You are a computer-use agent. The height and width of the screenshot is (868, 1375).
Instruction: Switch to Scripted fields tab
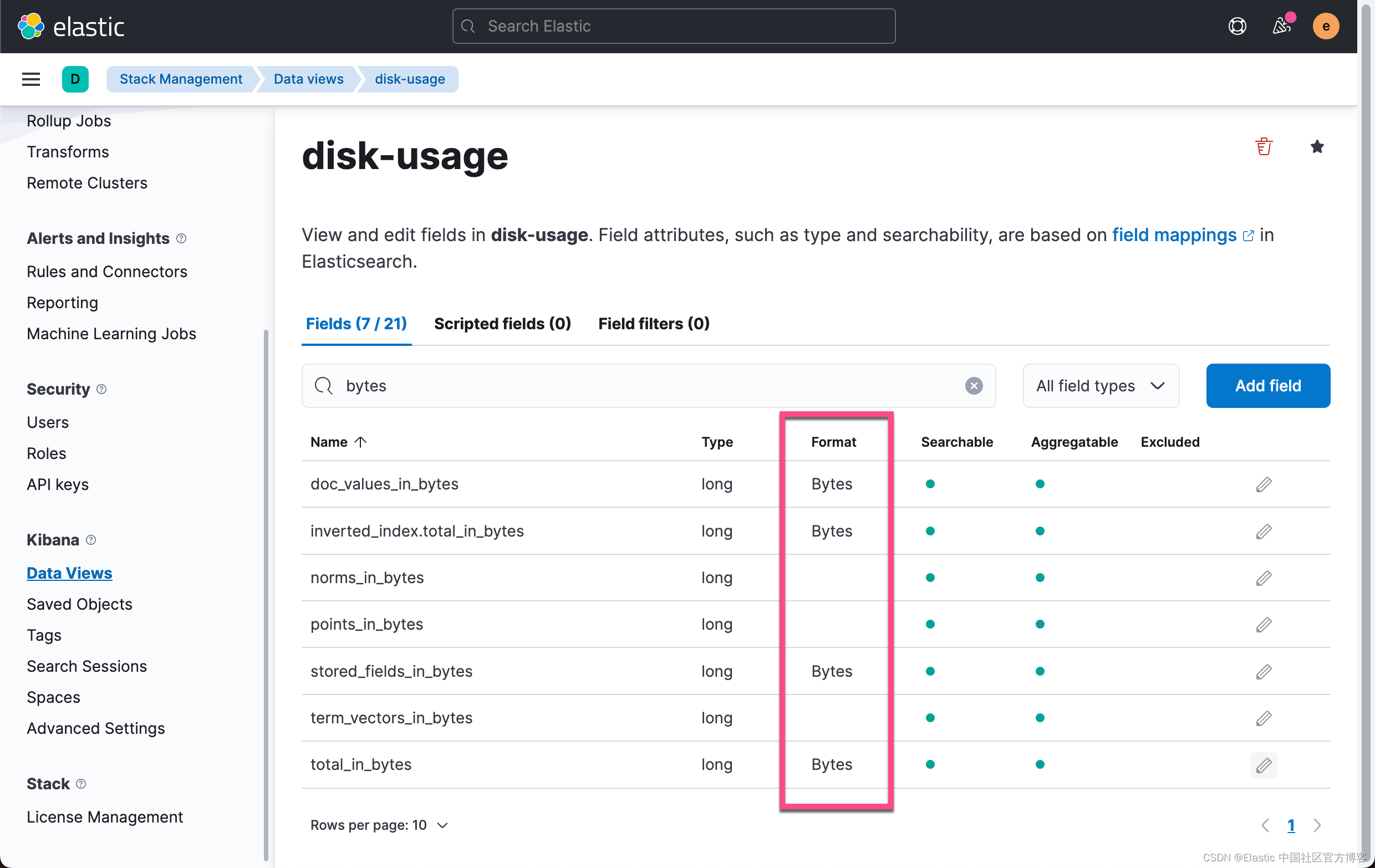pyautogui.click(x=502, y=324)
